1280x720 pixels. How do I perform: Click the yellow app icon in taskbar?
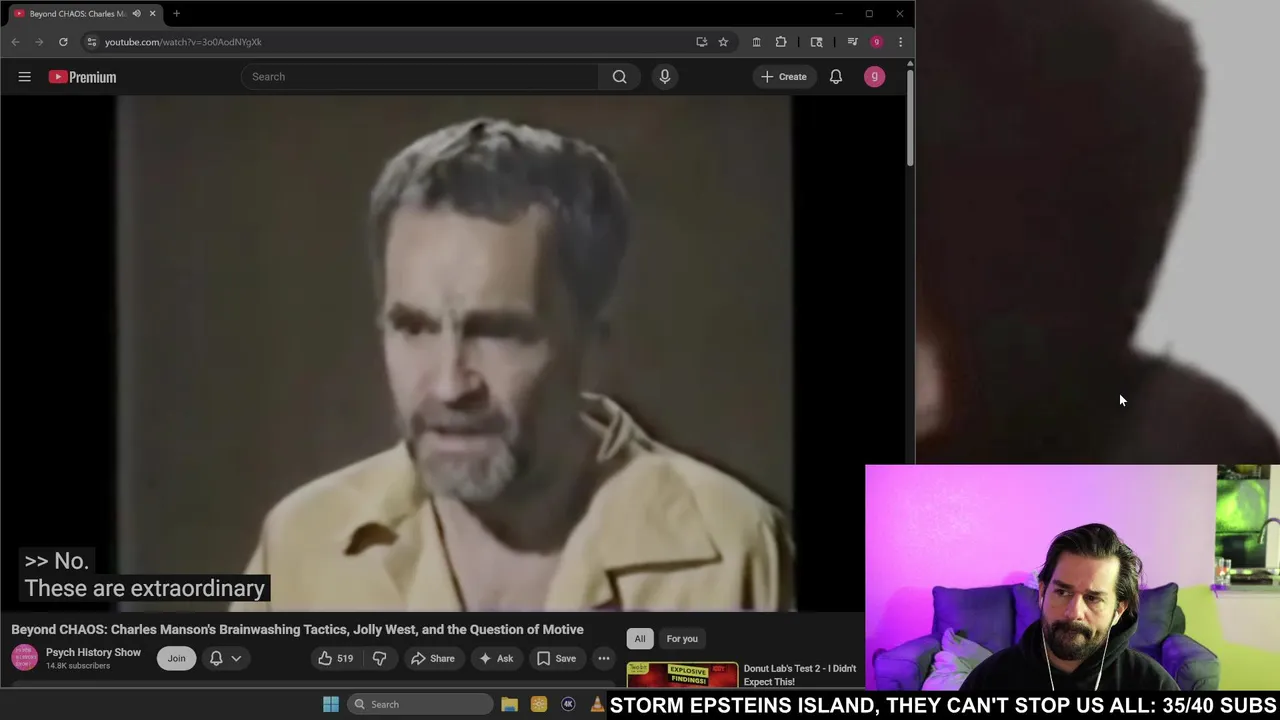click(539, 704)
